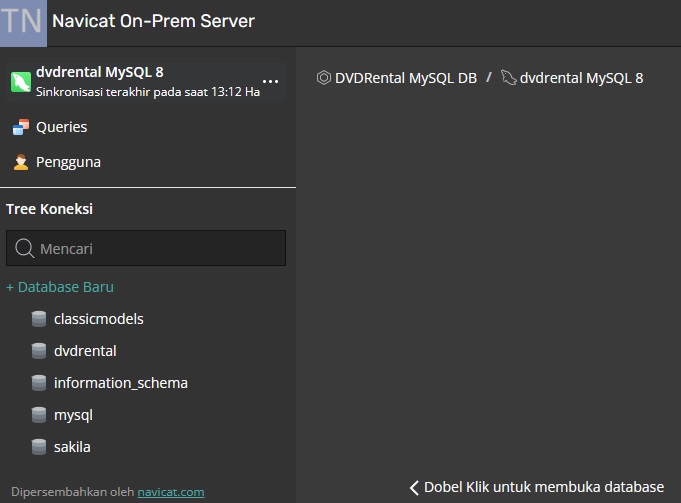Click the Sinkronisasi terakhir status text
This screenshot has width=681, height=503.
(148, 92)
